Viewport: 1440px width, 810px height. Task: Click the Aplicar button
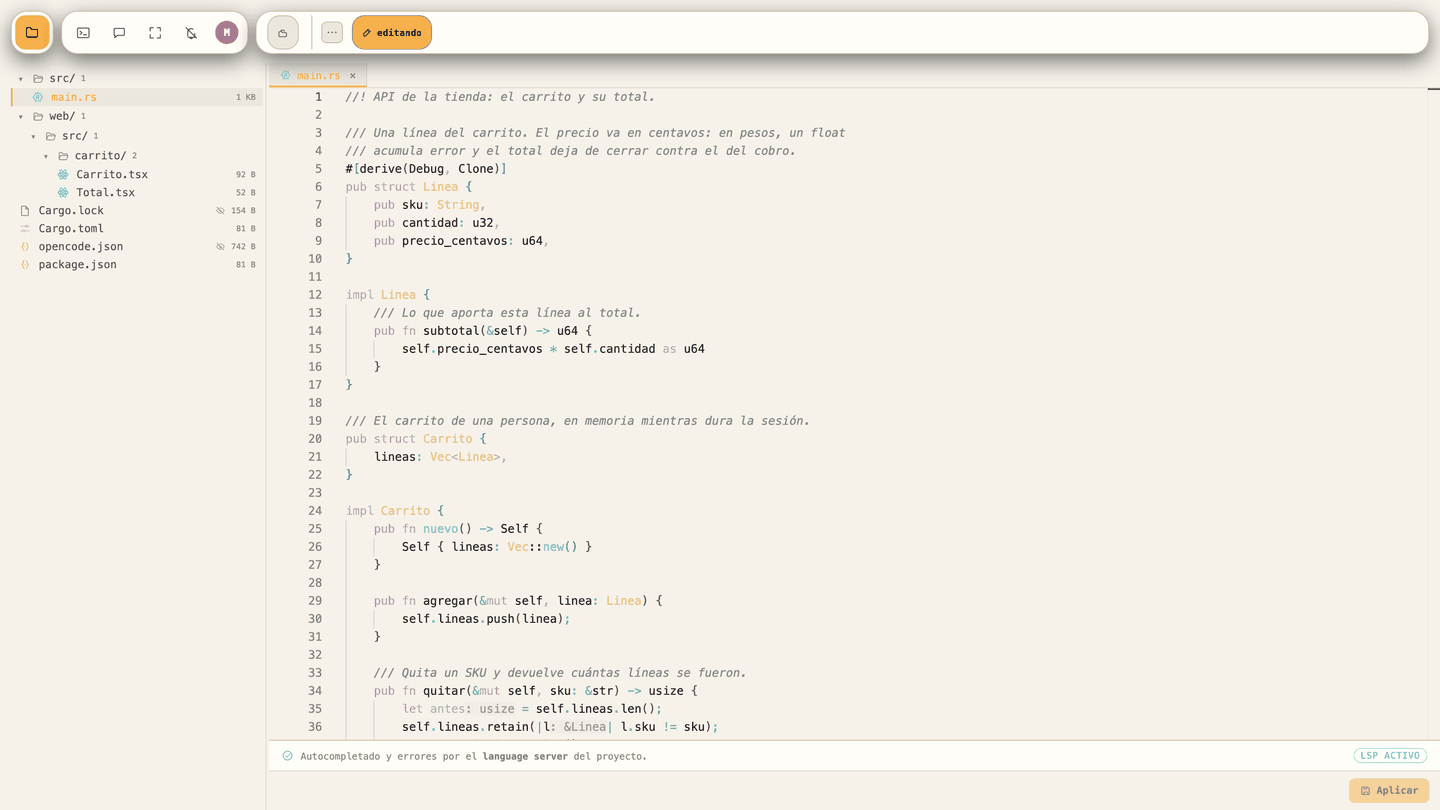point(1389,790)
